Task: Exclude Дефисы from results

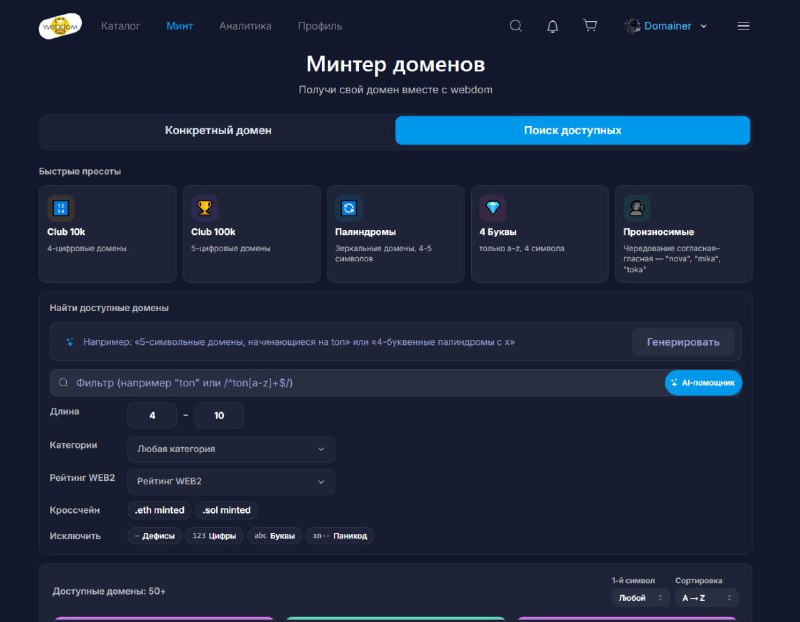Action: (154, 536)
